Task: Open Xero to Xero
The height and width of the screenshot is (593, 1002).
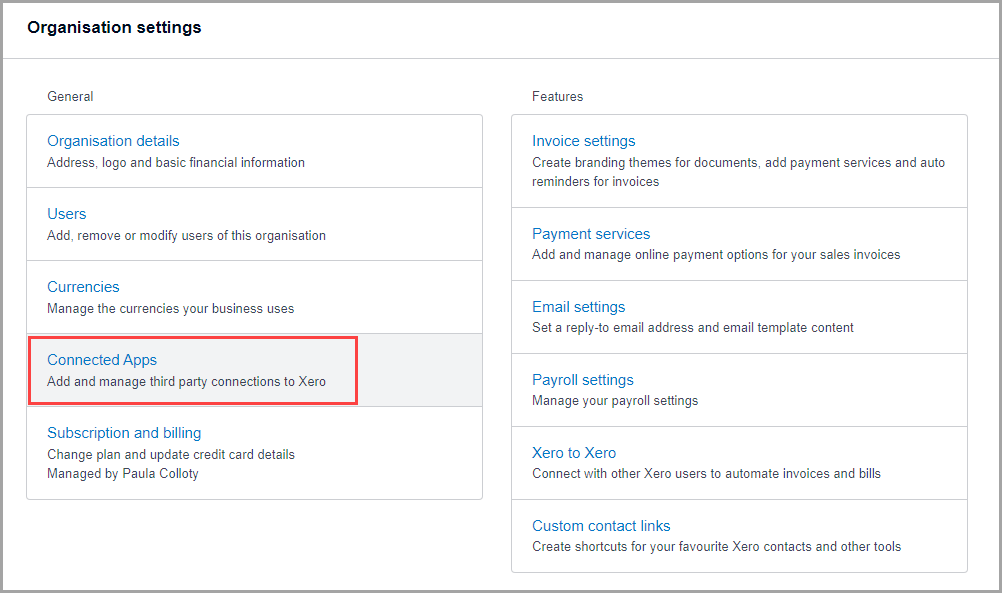Action: 574,452
